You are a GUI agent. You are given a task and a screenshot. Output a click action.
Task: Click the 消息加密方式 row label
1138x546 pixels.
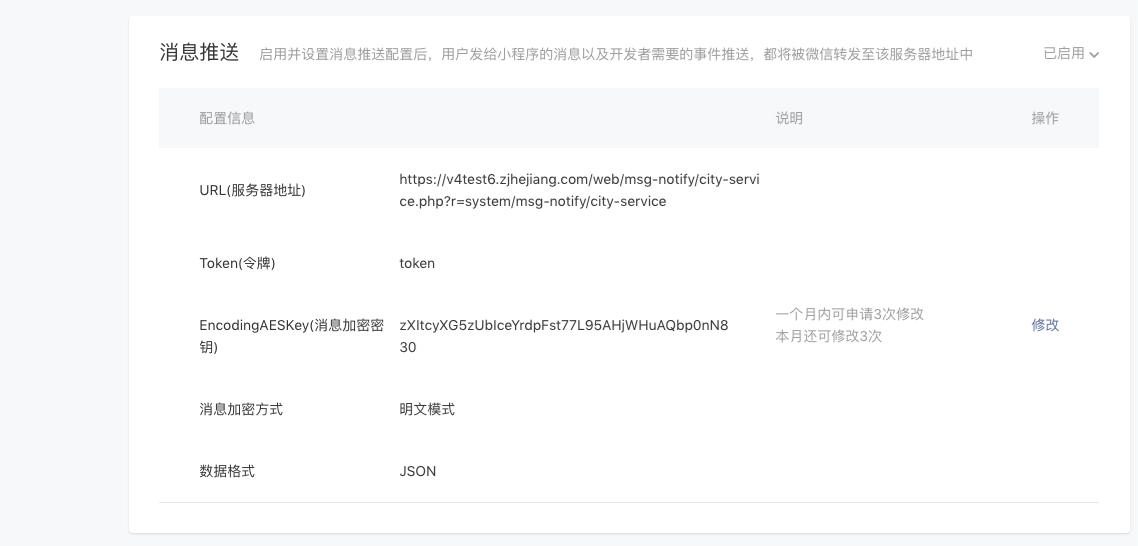241,409
